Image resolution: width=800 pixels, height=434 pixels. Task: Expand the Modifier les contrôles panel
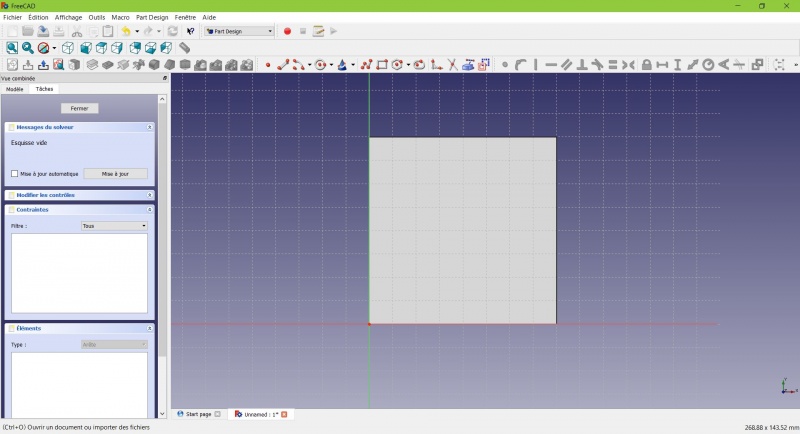pyautogui.click(x=149, y=195)
